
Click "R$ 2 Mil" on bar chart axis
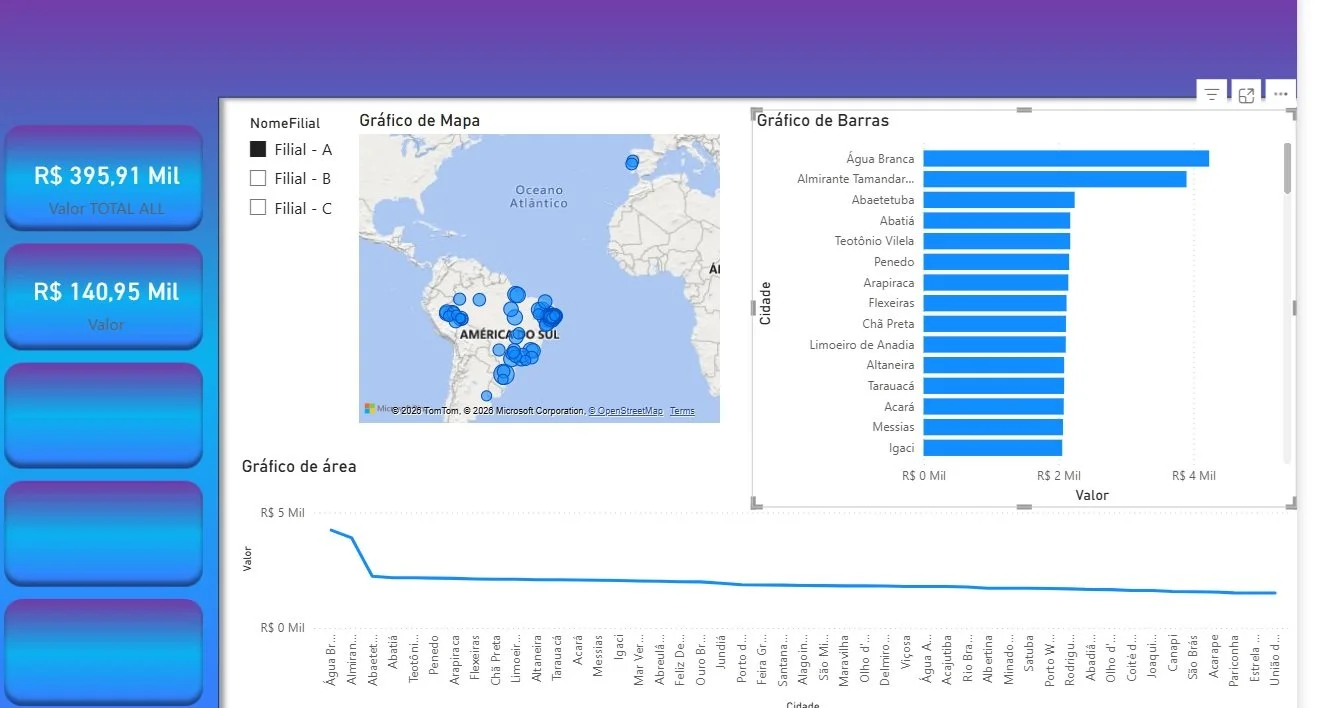tap(1059, 476)
